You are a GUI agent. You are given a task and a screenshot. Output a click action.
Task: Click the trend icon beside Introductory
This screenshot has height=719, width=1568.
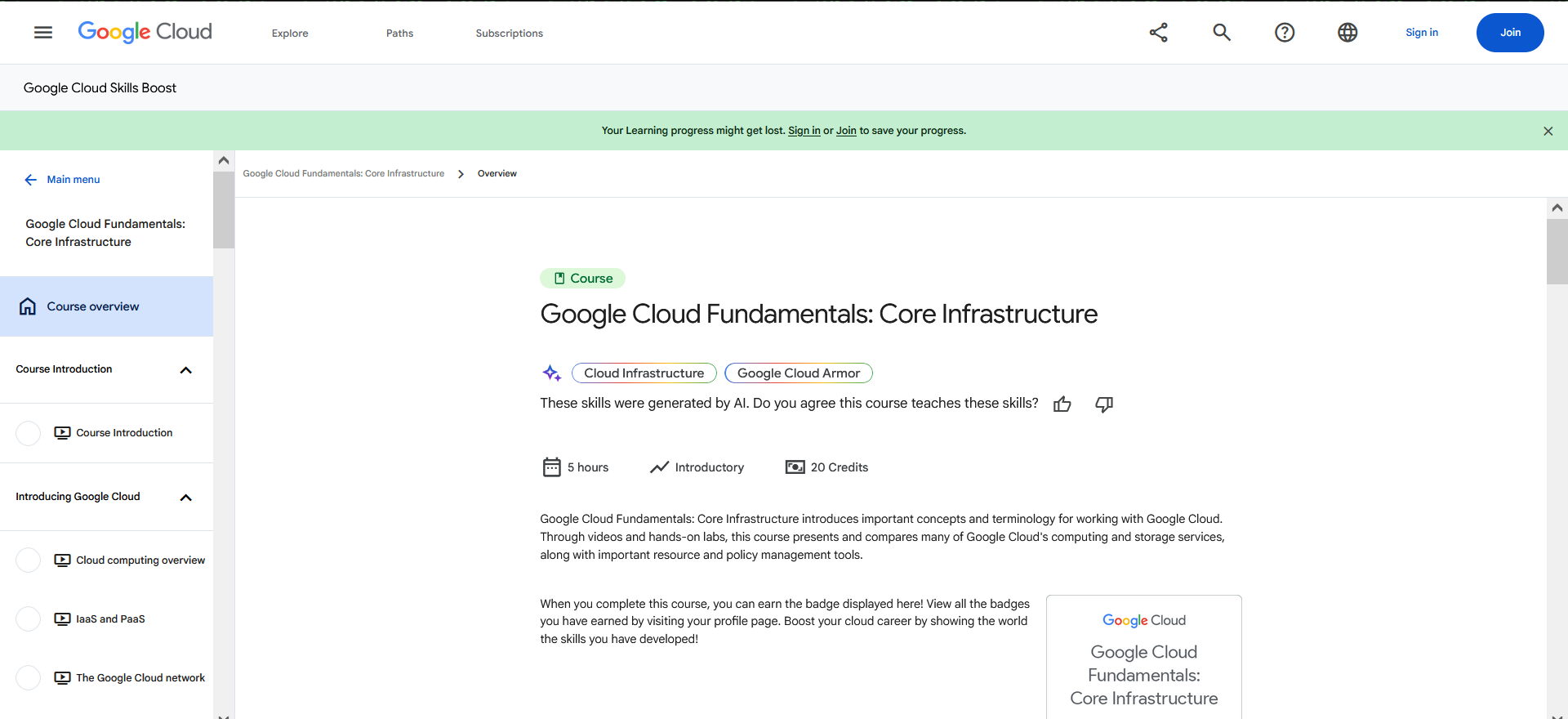[x=659, y=467]
